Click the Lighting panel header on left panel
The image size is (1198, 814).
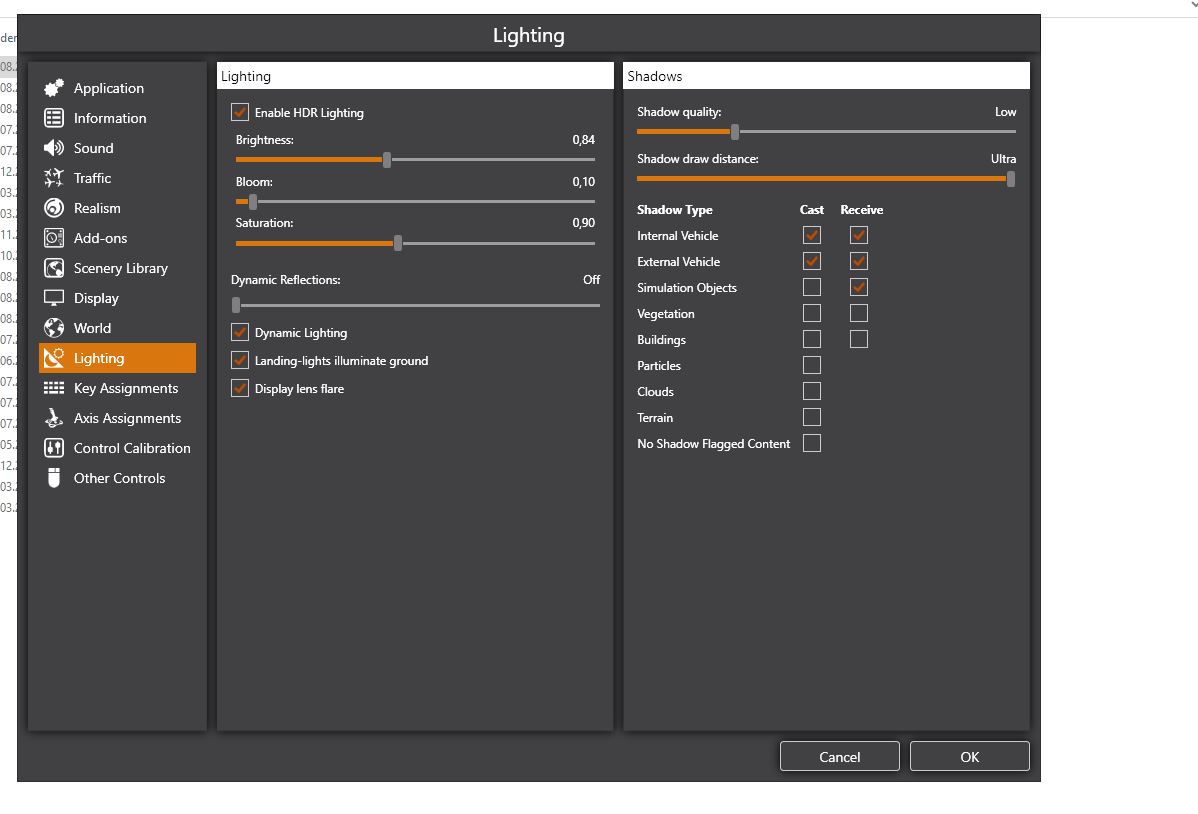415,76
